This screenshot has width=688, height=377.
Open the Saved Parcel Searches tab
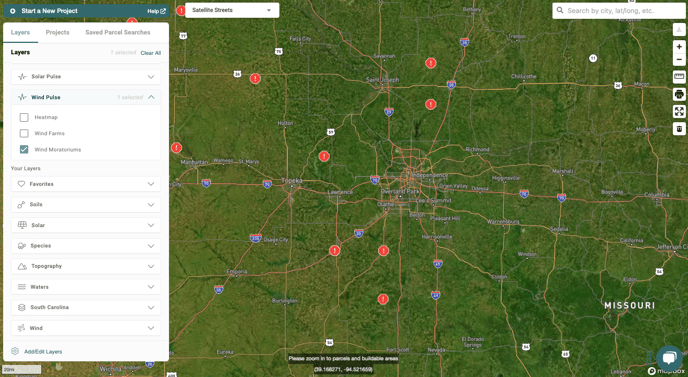point(118,32)
